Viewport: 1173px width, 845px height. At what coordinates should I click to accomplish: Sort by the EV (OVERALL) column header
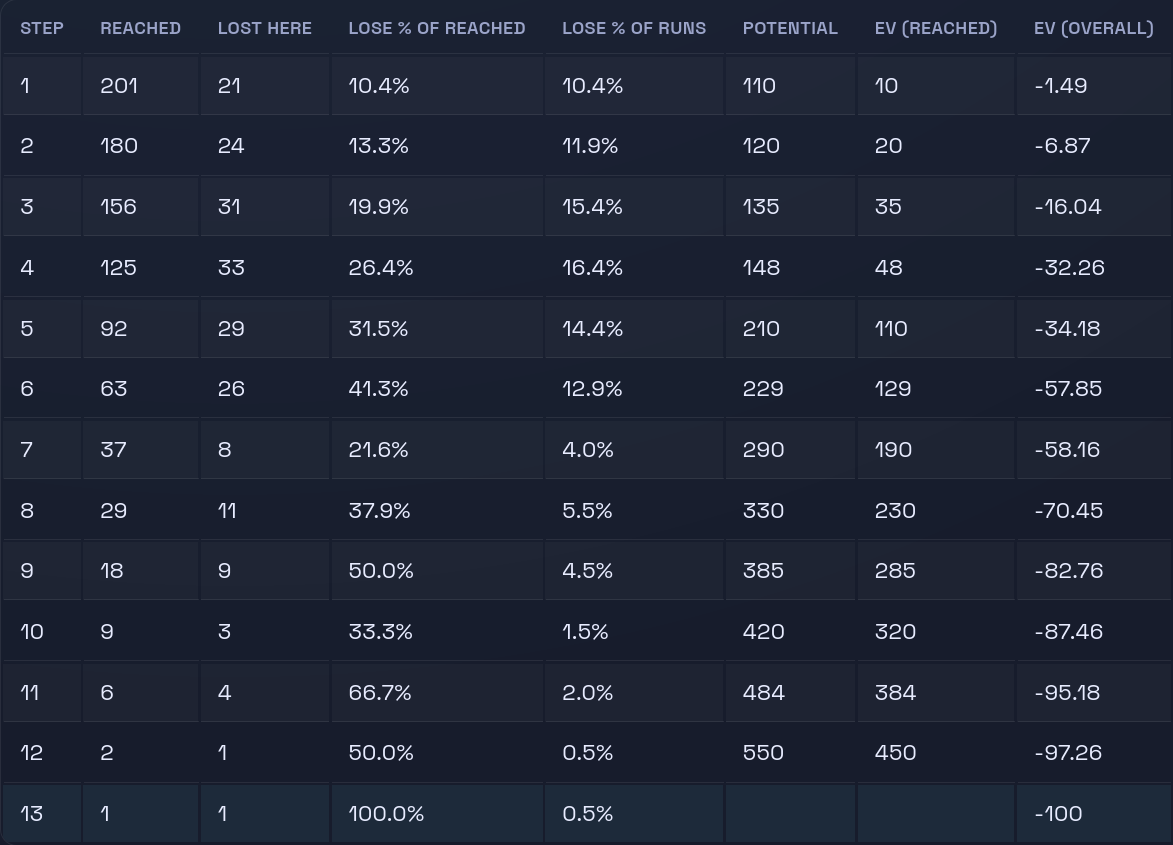click(x=1093, y=28)
